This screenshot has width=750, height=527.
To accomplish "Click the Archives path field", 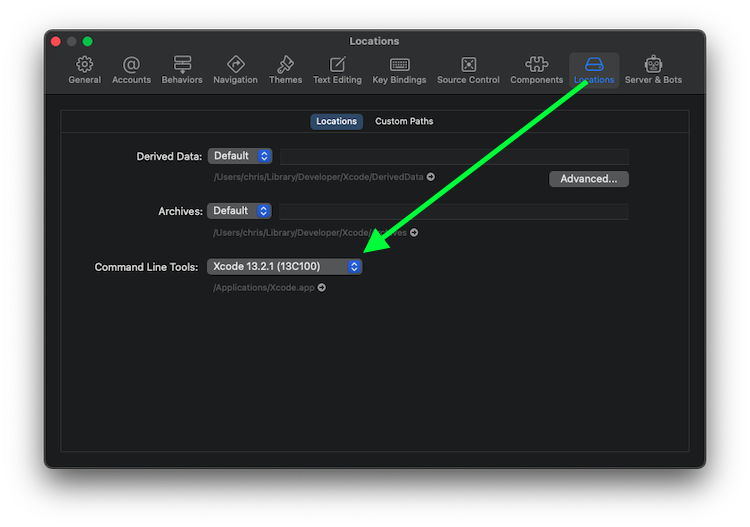I will 453,211.
